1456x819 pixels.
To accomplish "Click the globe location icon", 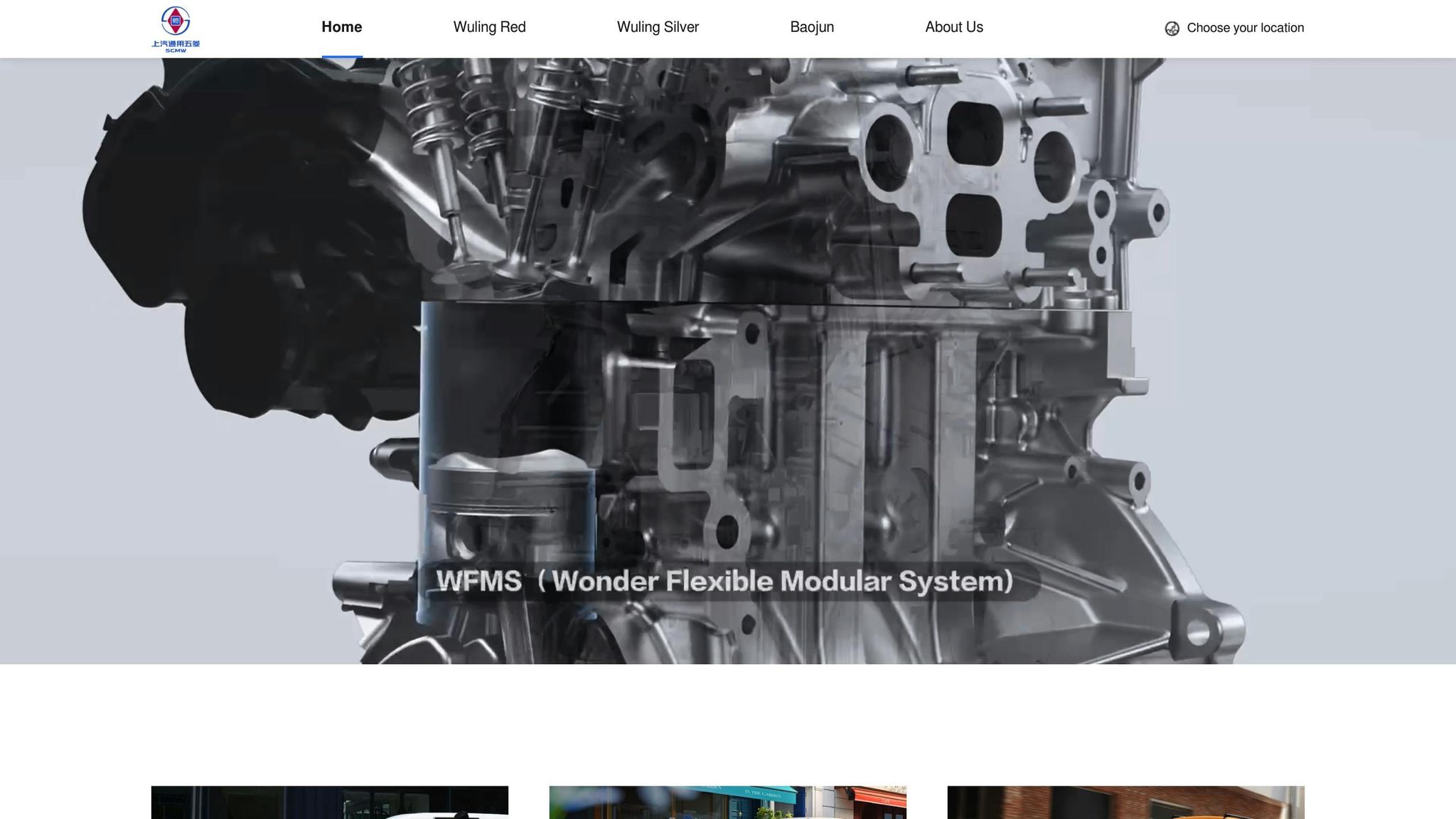I will click(x=1172, y=28).
